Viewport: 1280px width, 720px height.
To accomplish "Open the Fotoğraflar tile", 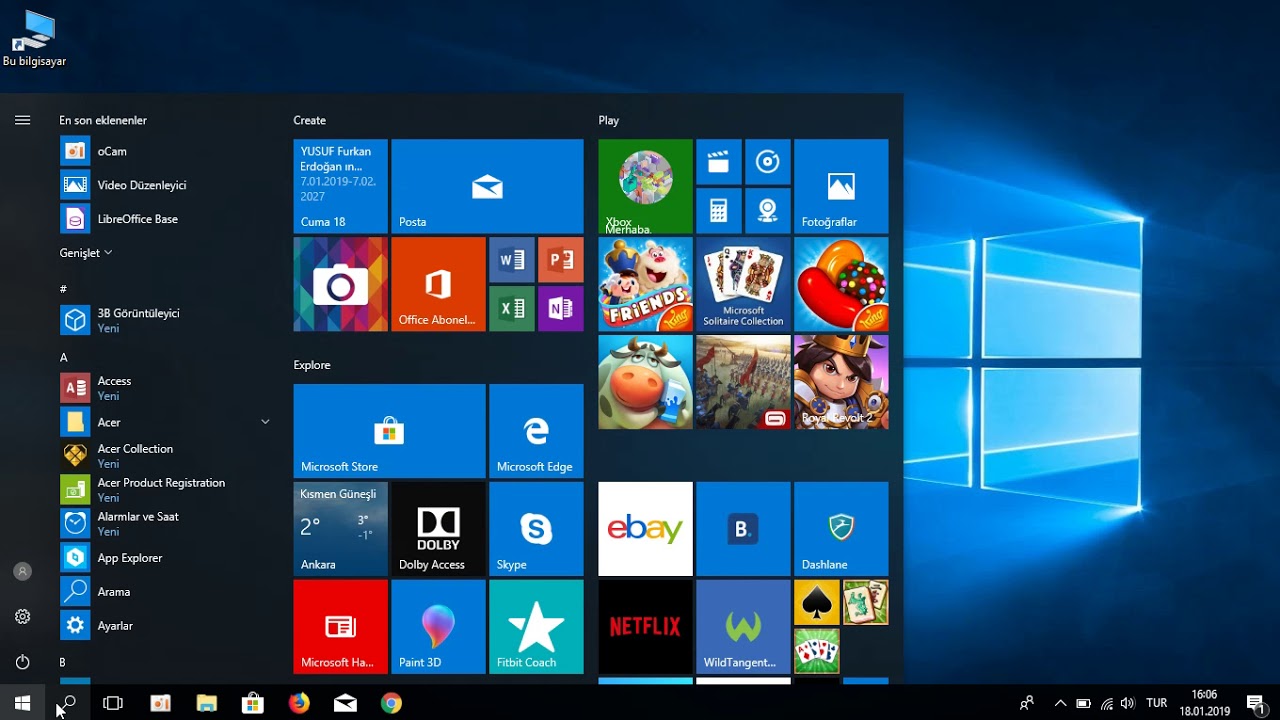I will (841, 186).
